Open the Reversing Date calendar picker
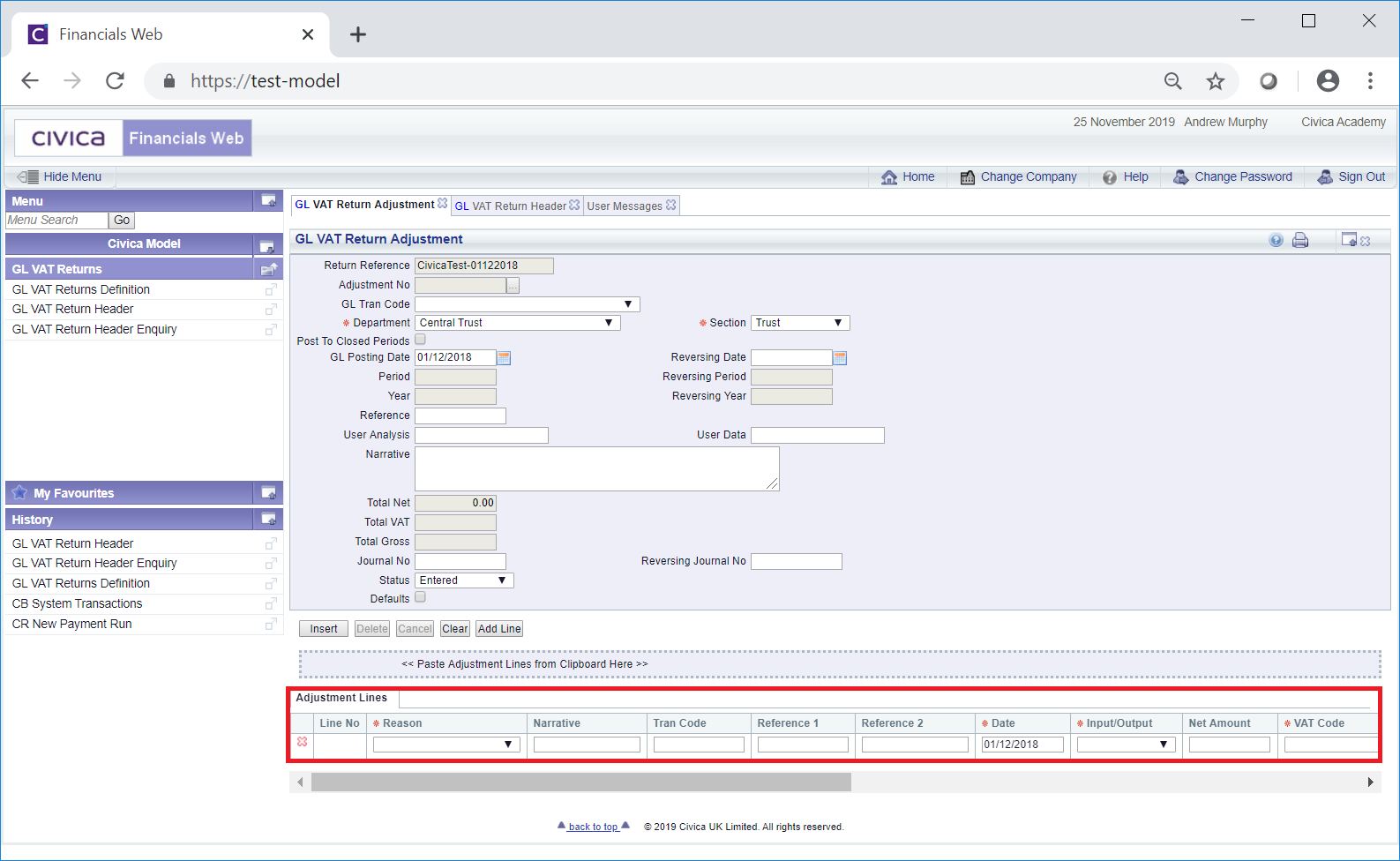 click(840, 357)
